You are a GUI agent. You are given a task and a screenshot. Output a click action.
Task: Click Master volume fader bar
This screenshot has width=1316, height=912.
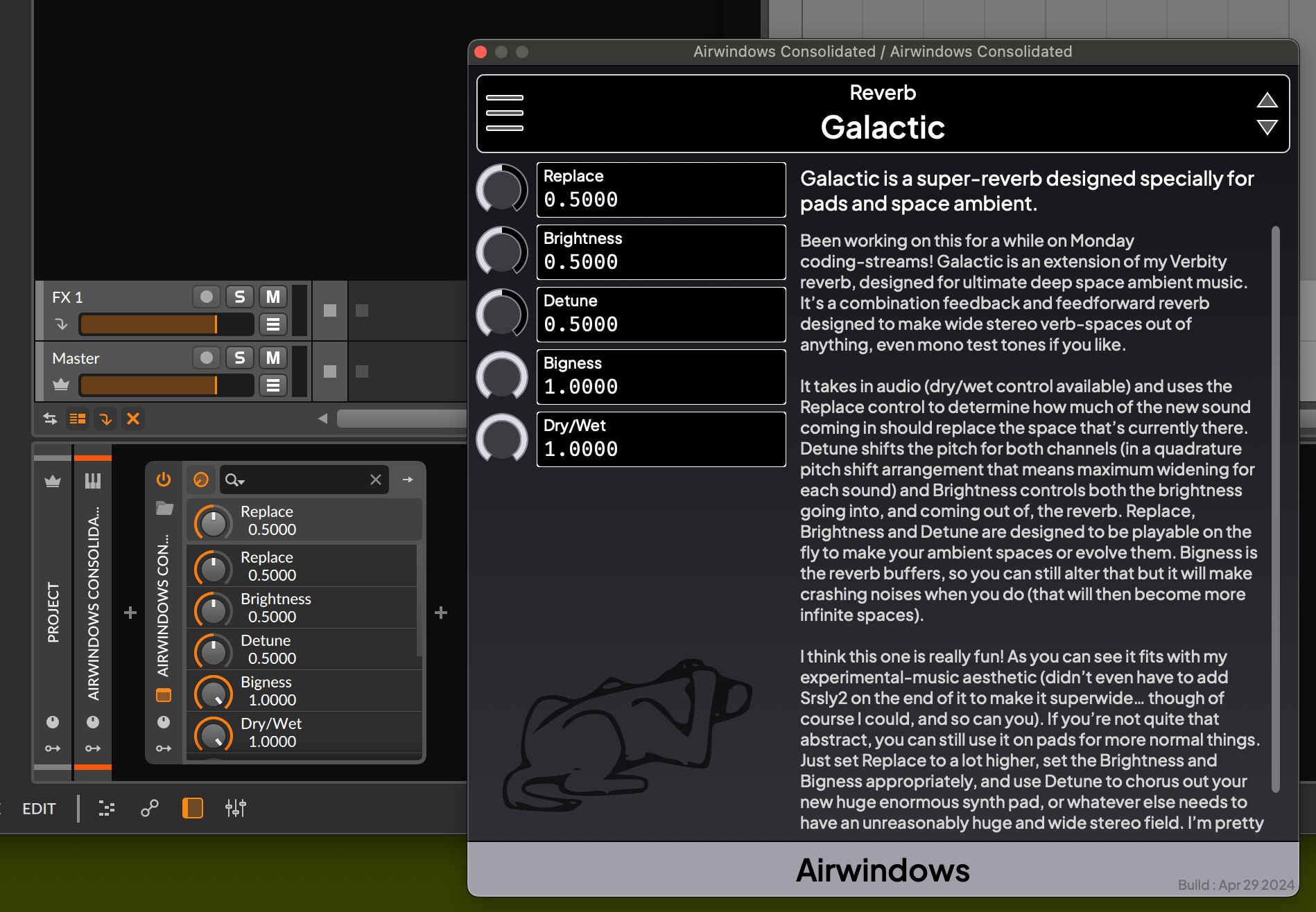tap(166, 385)
